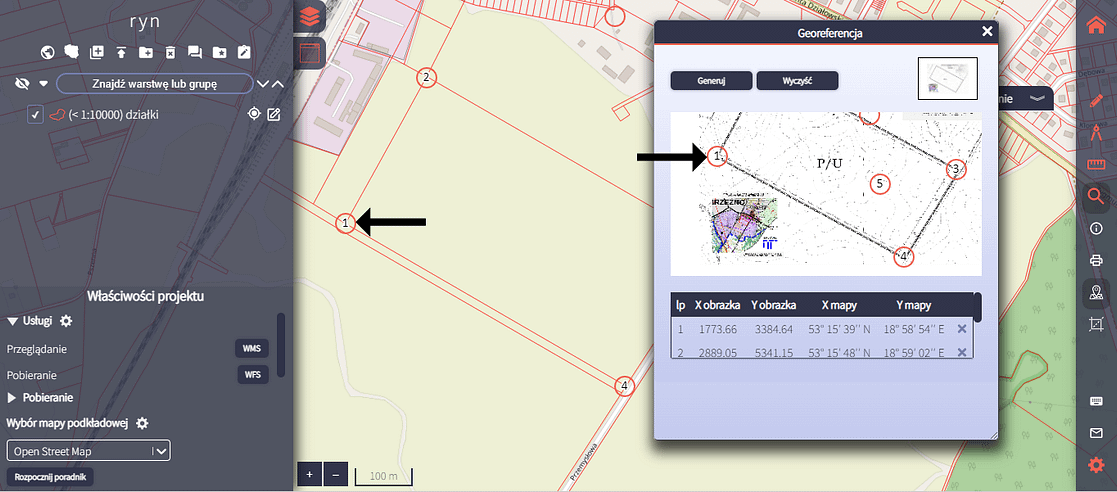
Task: Open the orange settings gear
Action: point(1096,466)
